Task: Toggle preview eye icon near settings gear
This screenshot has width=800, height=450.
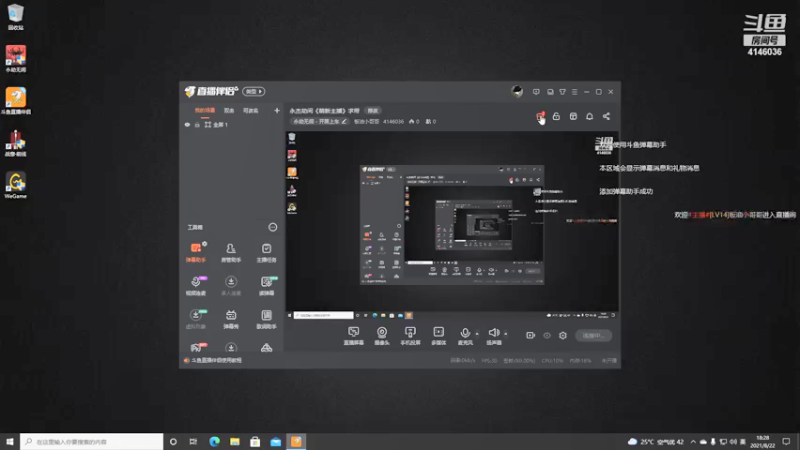Action: pyautogui.click(x=546, y=335)
